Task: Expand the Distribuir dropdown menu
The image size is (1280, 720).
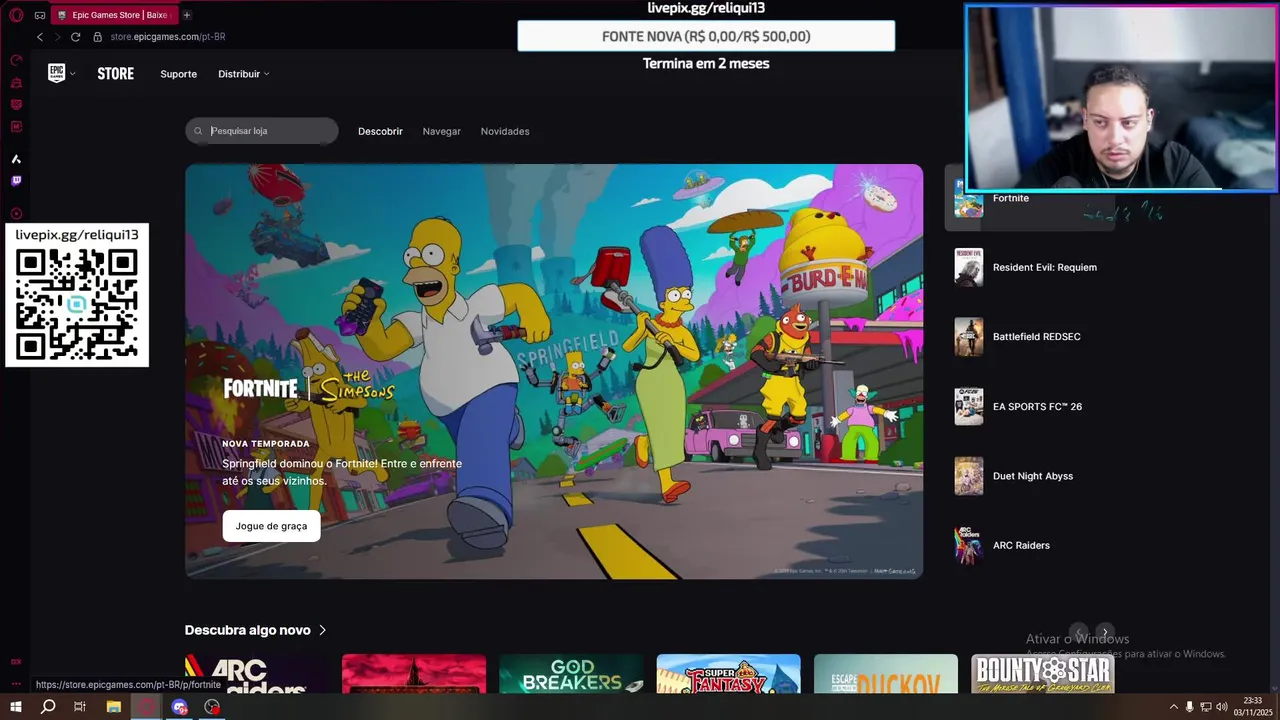Action: [x=244, y=74]
